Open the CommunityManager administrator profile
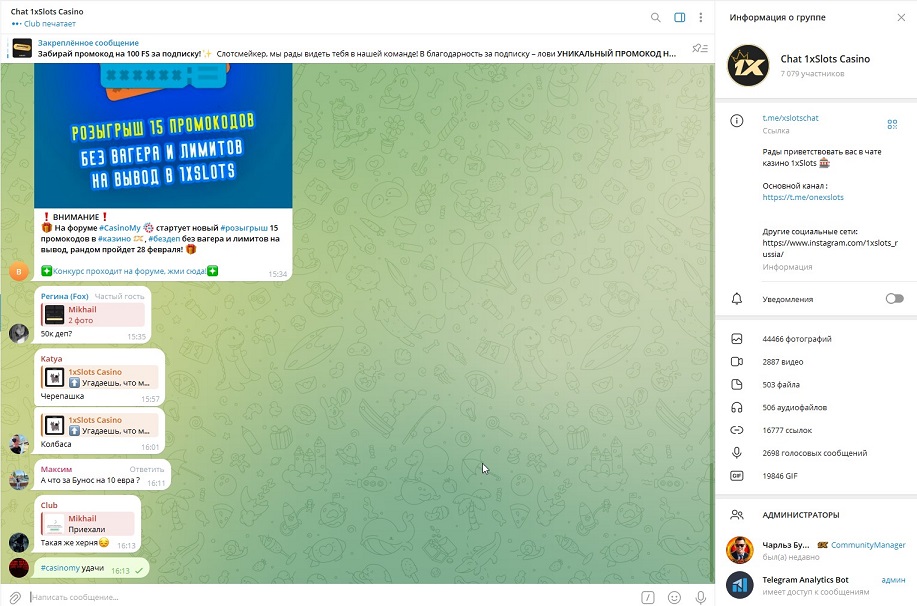Viewport: 917px width, 606px height. pos(816,550)
